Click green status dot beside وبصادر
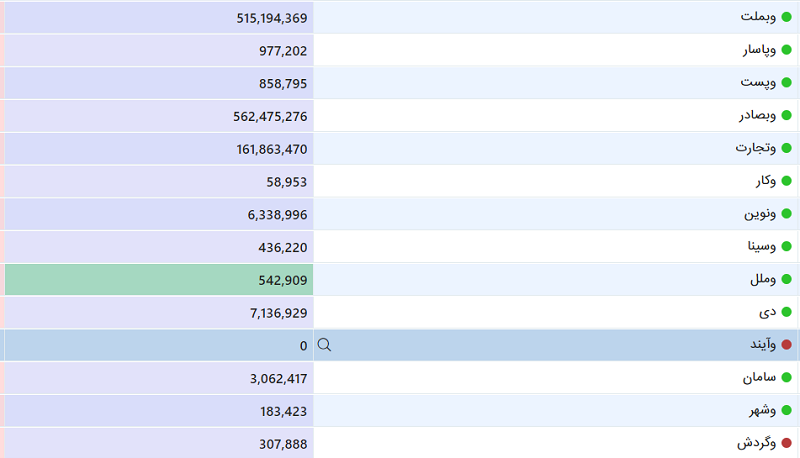 coord(786,115)
